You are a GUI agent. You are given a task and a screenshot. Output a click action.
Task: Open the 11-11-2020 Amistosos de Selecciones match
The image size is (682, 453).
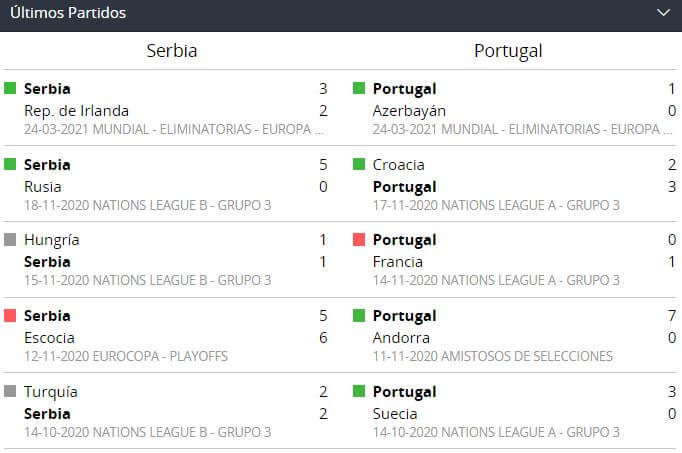coord(492,356)
